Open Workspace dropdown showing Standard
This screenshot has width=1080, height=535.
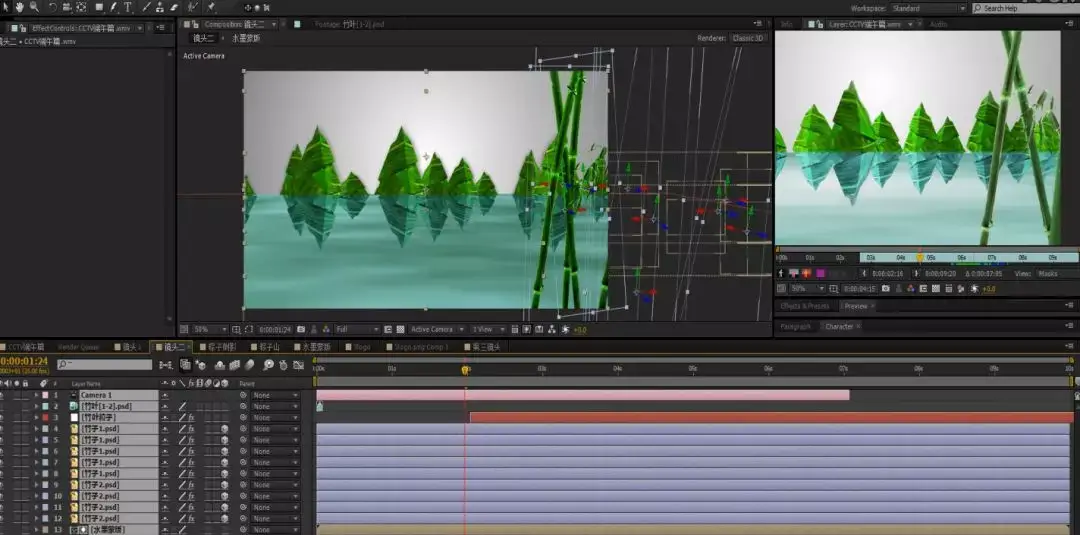928,8
